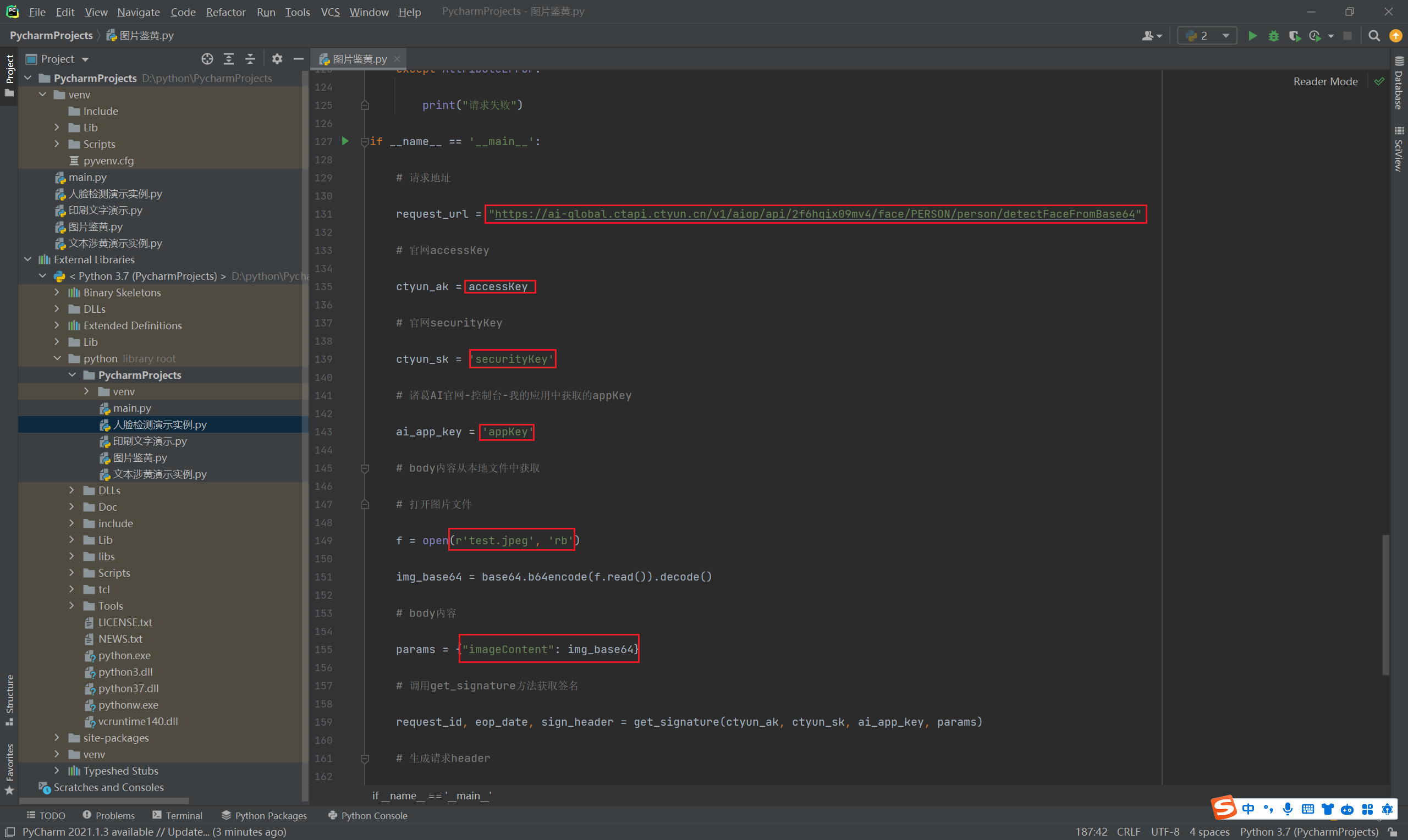Open the Refactor menu

coord(226,12)
